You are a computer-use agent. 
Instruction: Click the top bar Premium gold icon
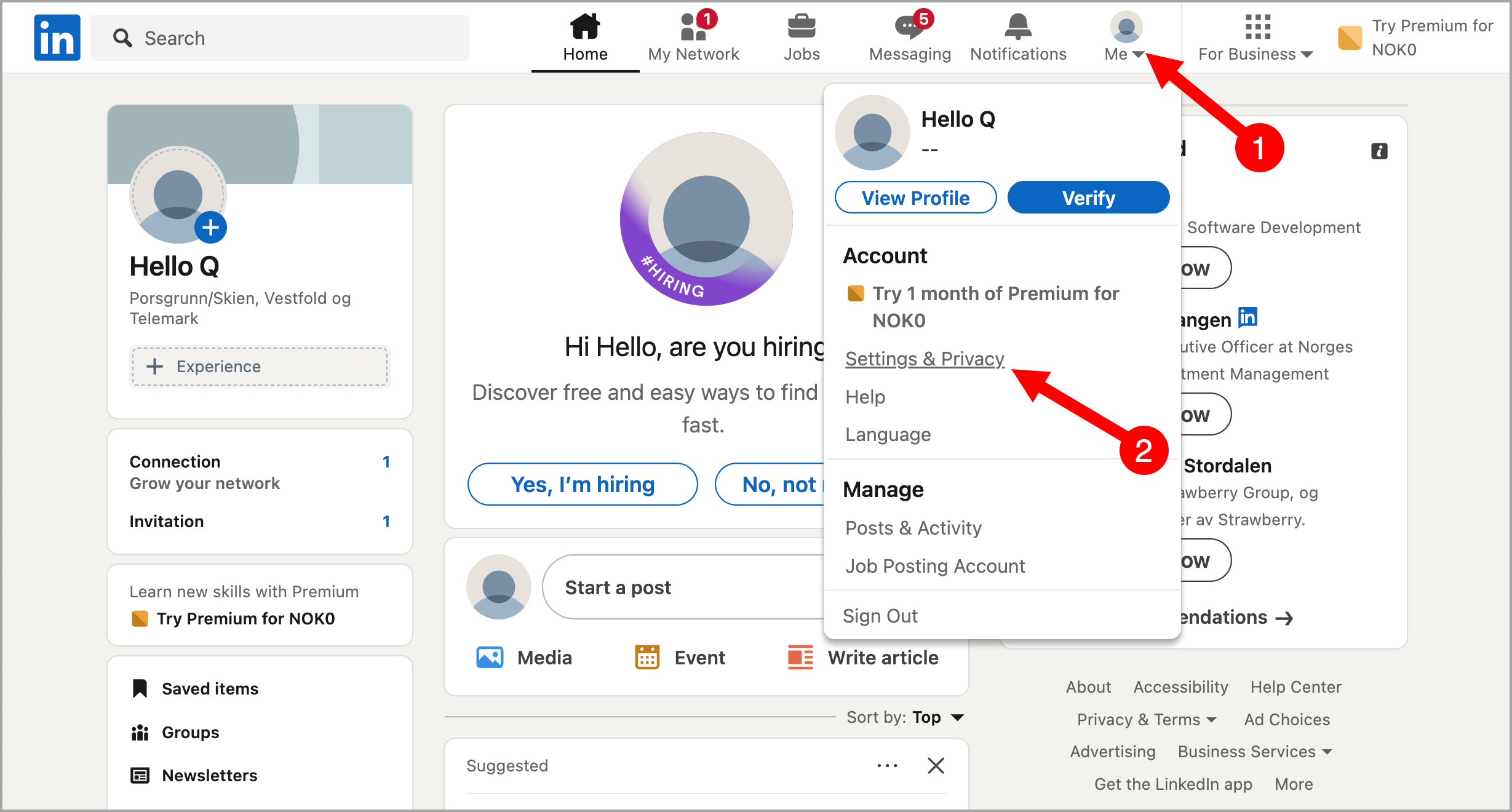pos(1350,38)
